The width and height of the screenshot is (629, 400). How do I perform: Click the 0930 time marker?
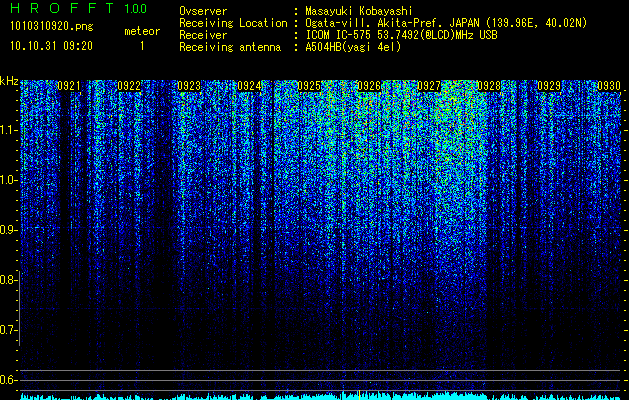[x=609, y=86]
